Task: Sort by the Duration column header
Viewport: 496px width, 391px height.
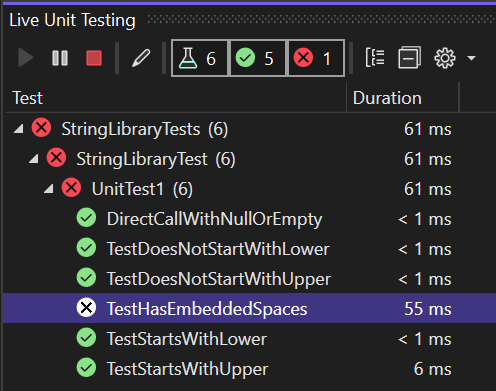Action: (403, 98)
